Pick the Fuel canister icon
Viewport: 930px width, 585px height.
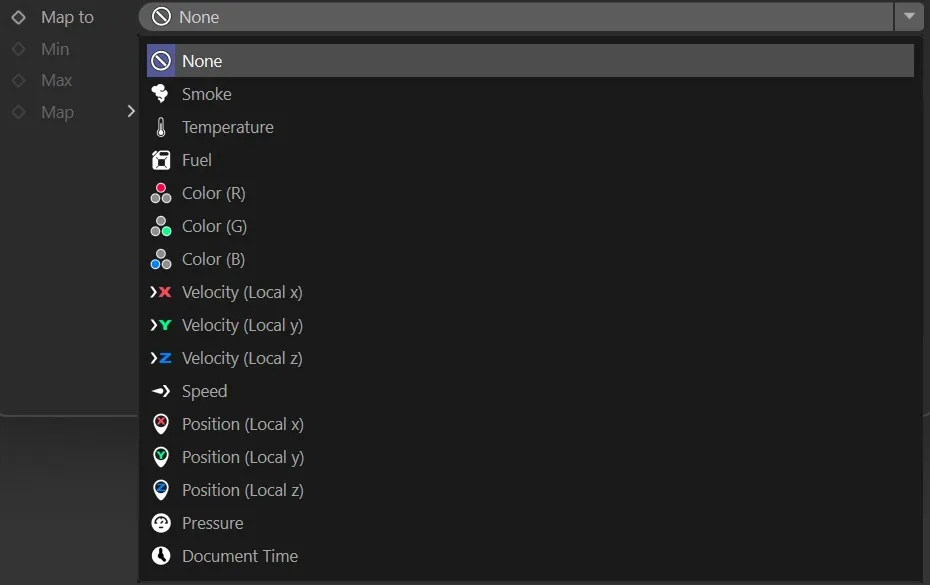click(161, 160)
